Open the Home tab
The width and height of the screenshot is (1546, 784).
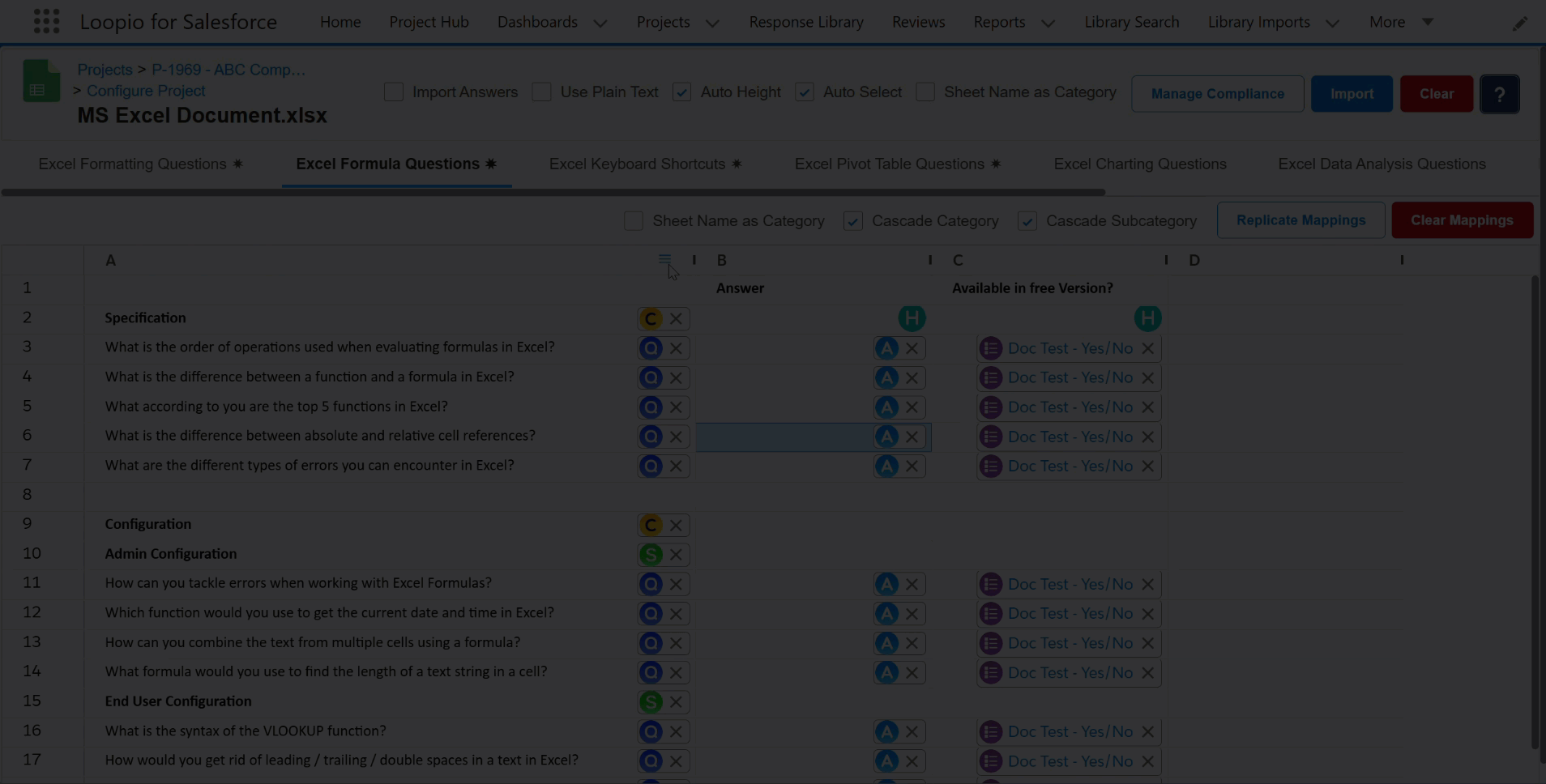pos(340,23)
